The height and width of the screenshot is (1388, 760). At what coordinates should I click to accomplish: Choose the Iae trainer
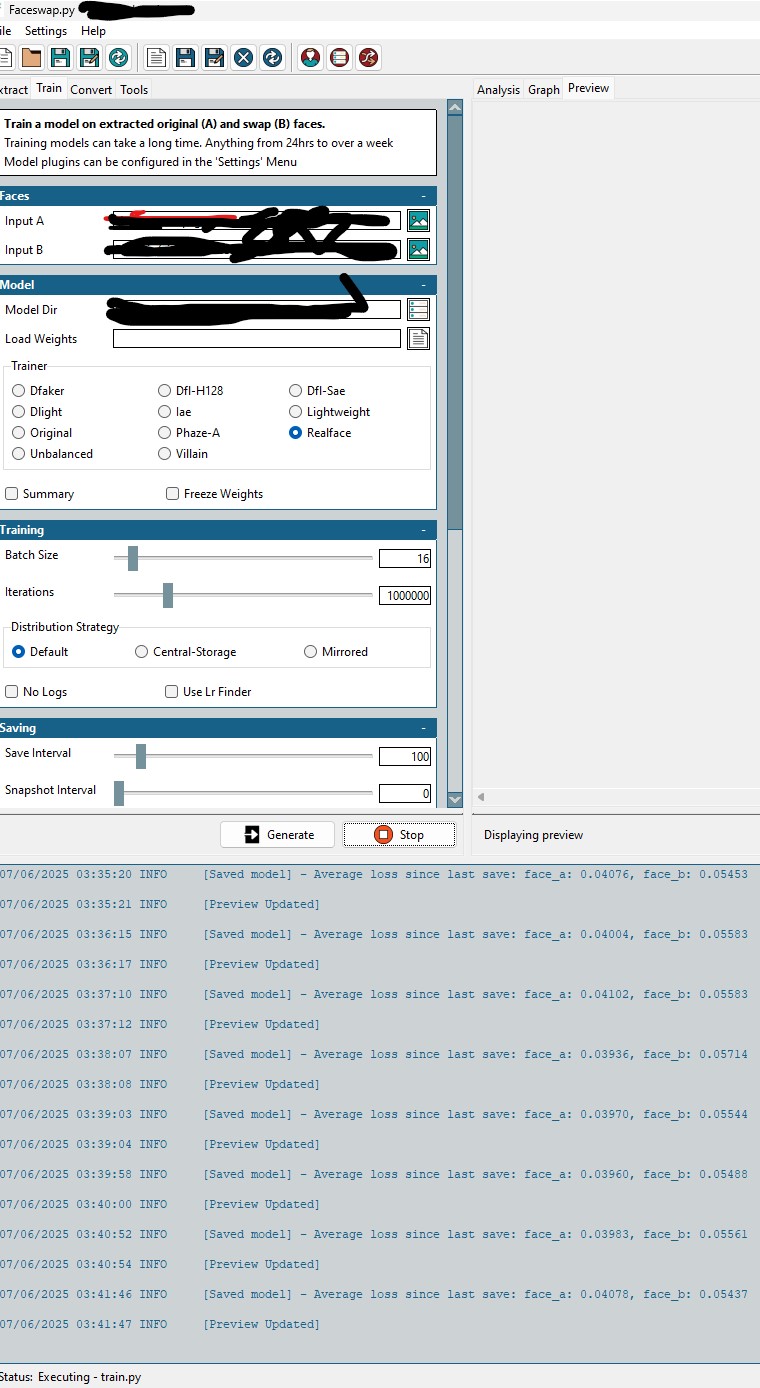click(x=175, y=412)
